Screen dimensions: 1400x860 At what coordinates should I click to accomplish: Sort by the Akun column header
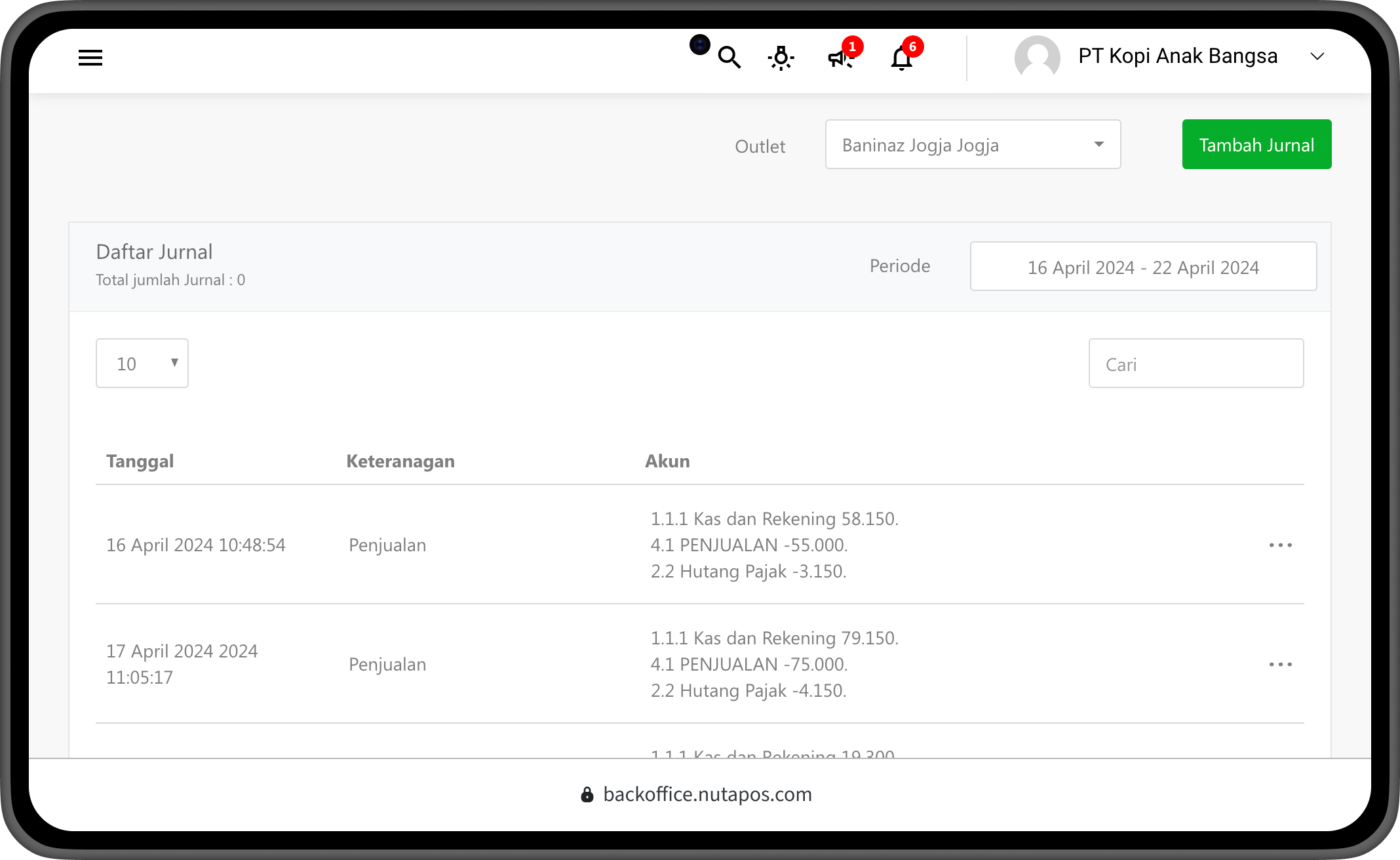pos(667,461)
